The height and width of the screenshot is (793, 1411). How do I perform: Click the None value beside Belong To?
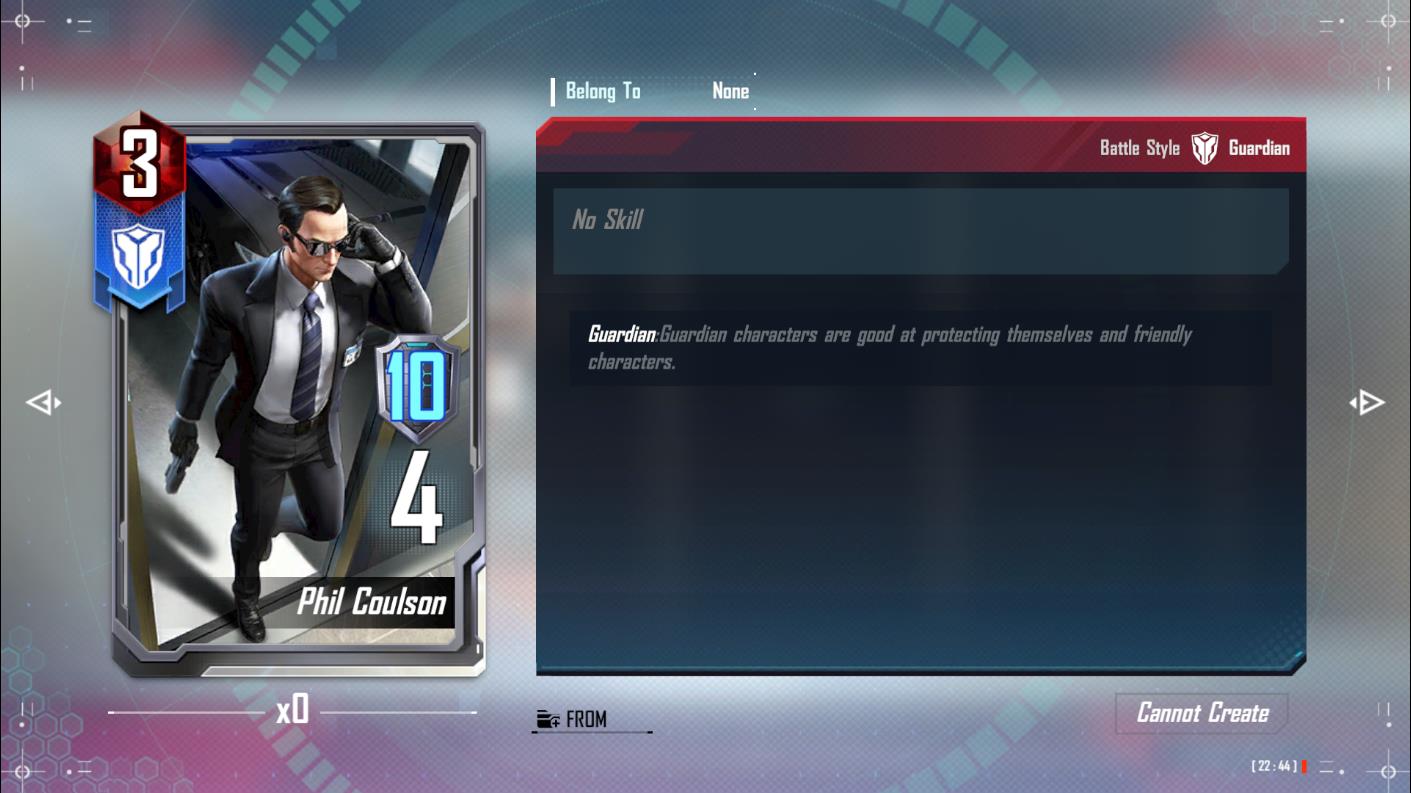pyautogui.click(x=731, y=91)
